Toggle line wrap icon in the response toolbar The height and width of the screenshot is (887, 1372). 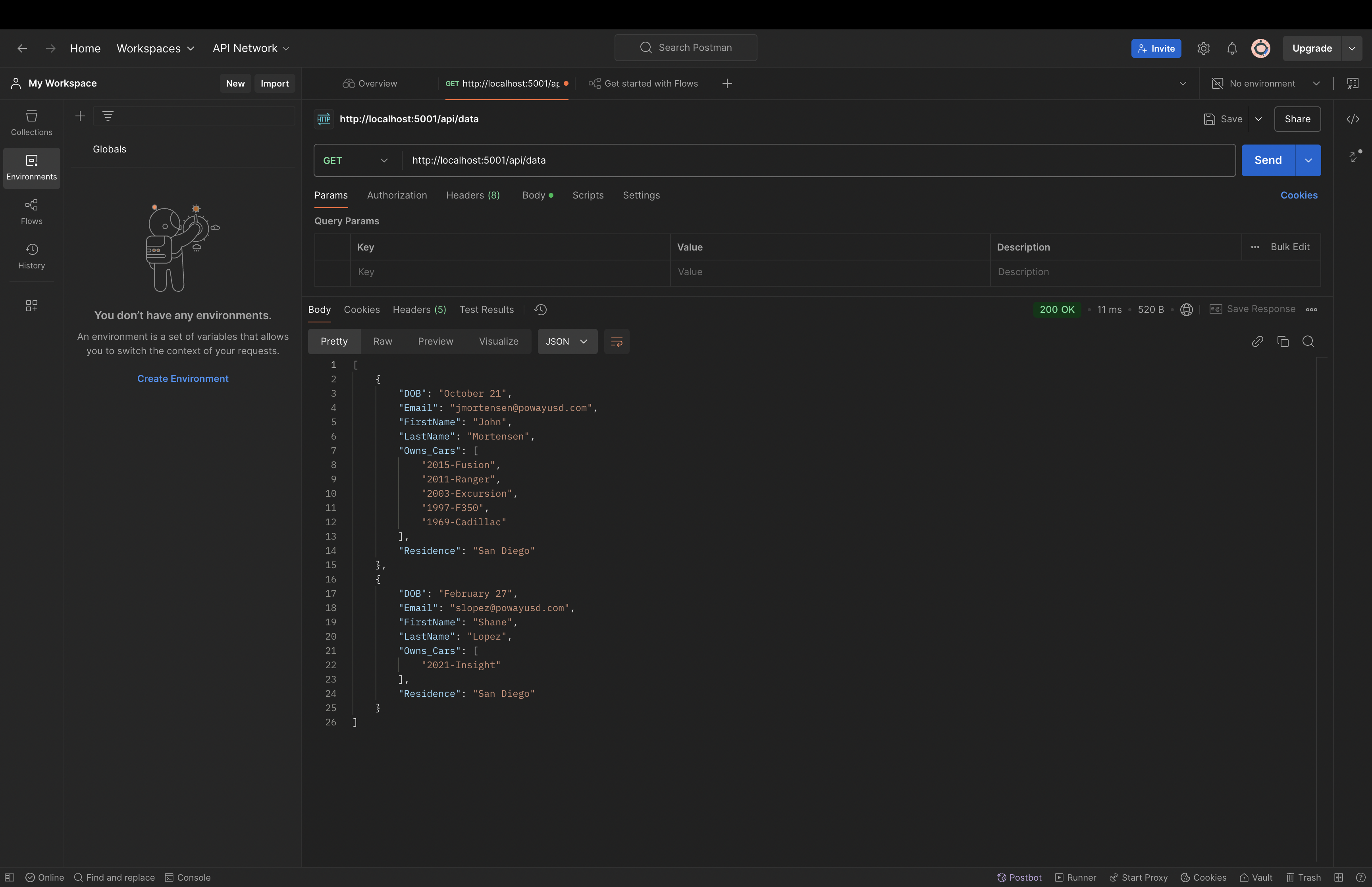(617, 341)
